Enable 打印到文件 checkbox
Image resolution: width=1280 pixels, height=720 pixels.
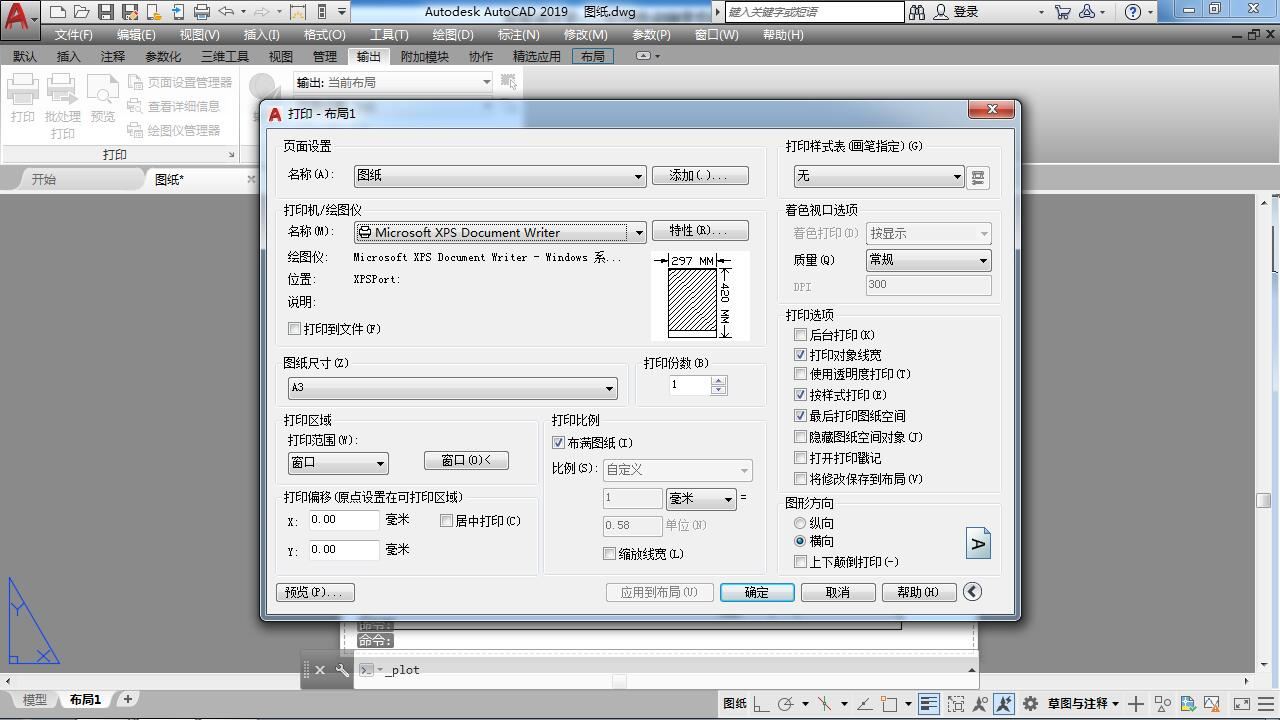[295, 328]
